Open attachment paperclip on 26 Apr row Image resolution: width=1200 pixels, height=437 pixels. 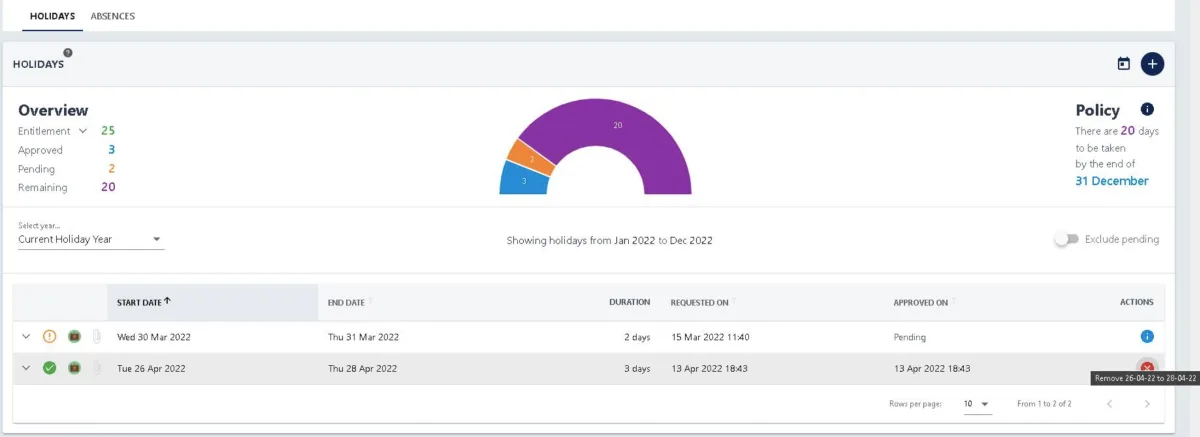coord(97,368)
